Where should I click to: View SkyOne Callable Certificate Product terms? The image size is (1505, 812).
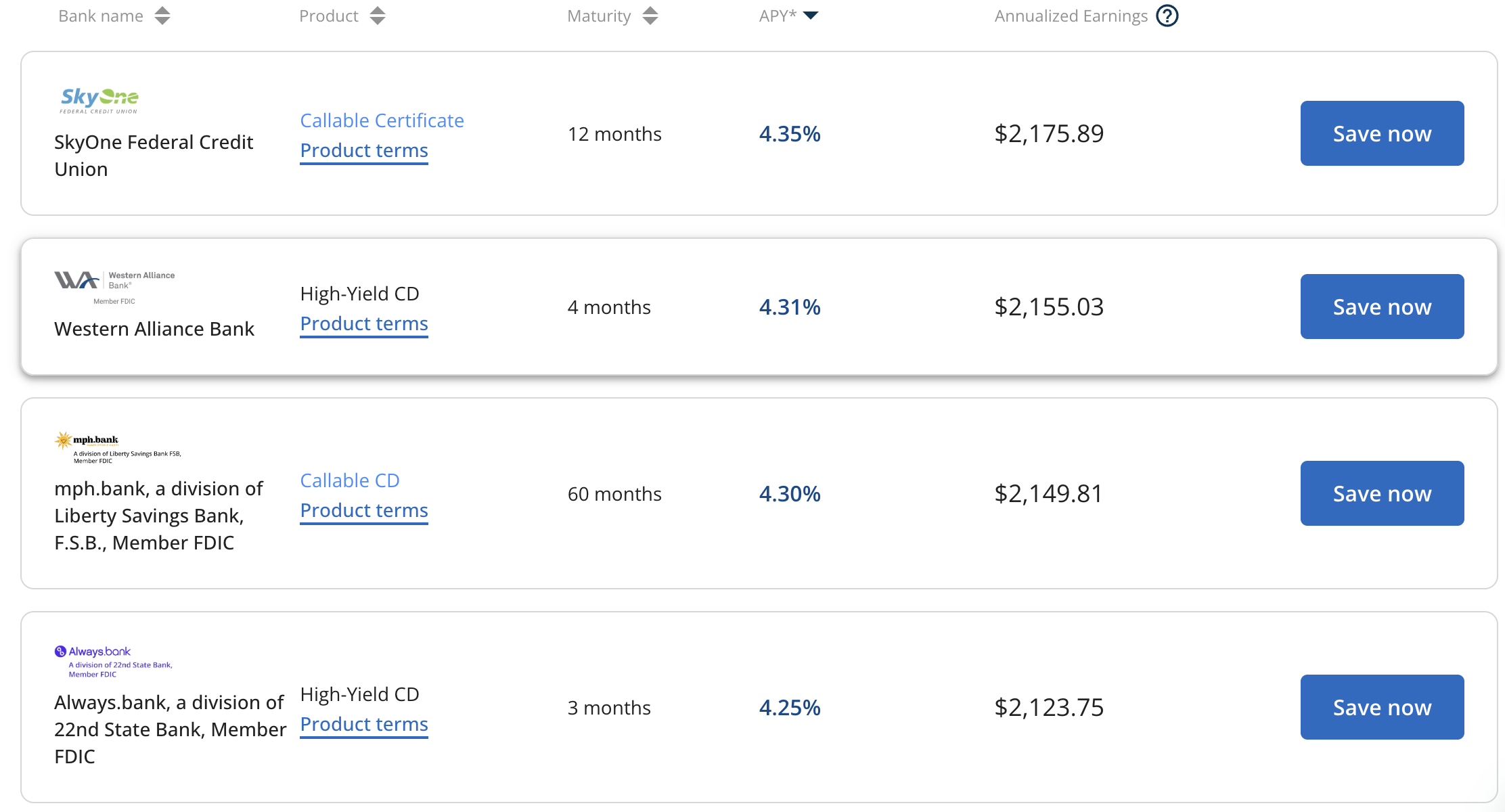(x=364, y=150)
